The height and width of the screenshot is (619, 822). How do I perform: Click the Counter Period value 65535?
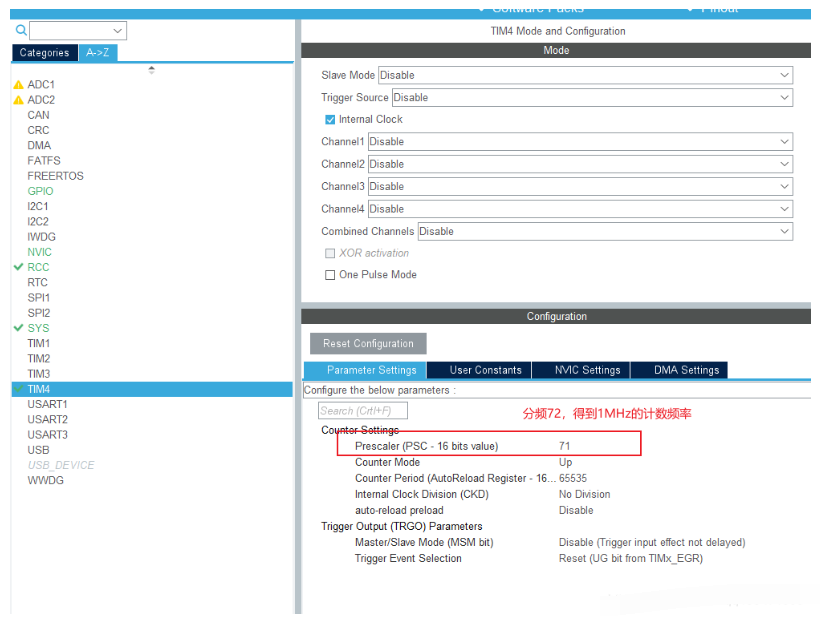573,479
